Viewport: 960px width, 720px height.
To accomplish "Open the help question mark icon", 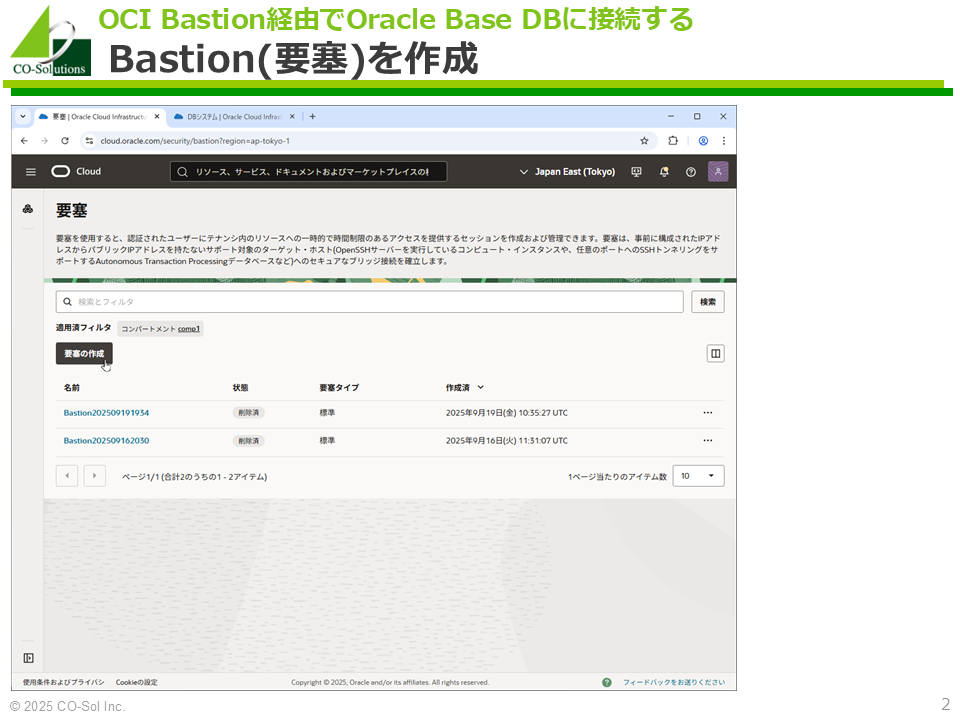I will point(691,172).
